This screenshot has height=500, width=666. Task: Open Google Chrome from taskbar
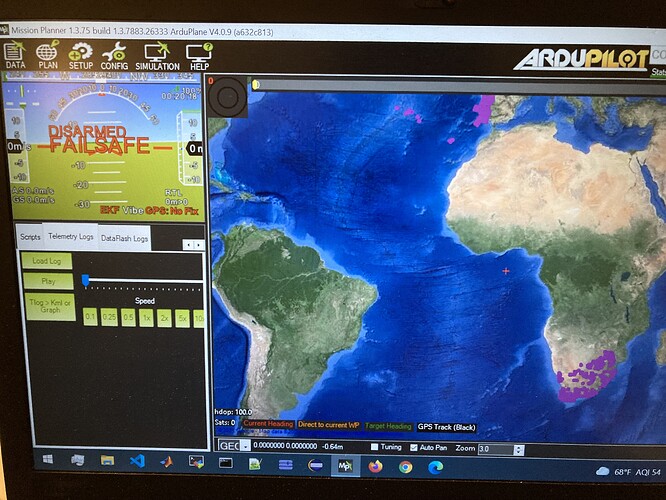[406, 467]
